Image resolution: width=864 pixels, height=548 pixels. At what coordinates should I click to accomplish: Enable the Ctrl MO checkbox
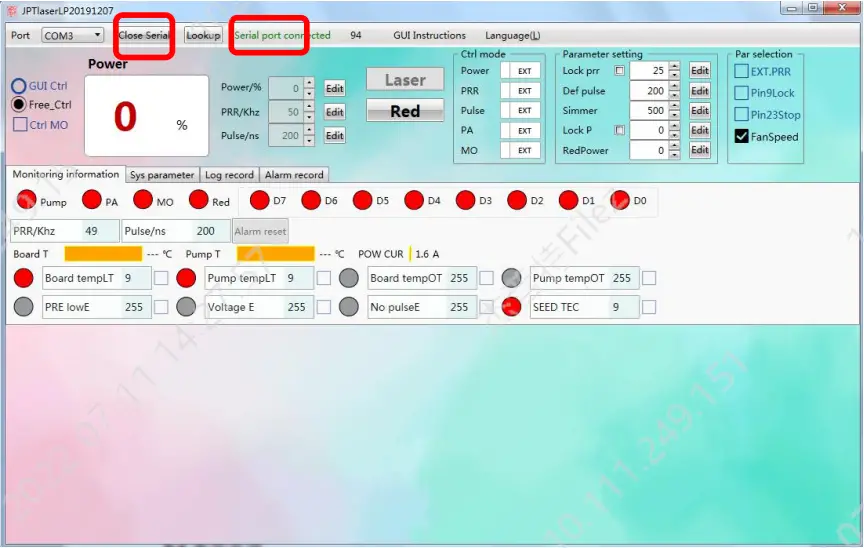pyautogui.click(x=20, y=124)
